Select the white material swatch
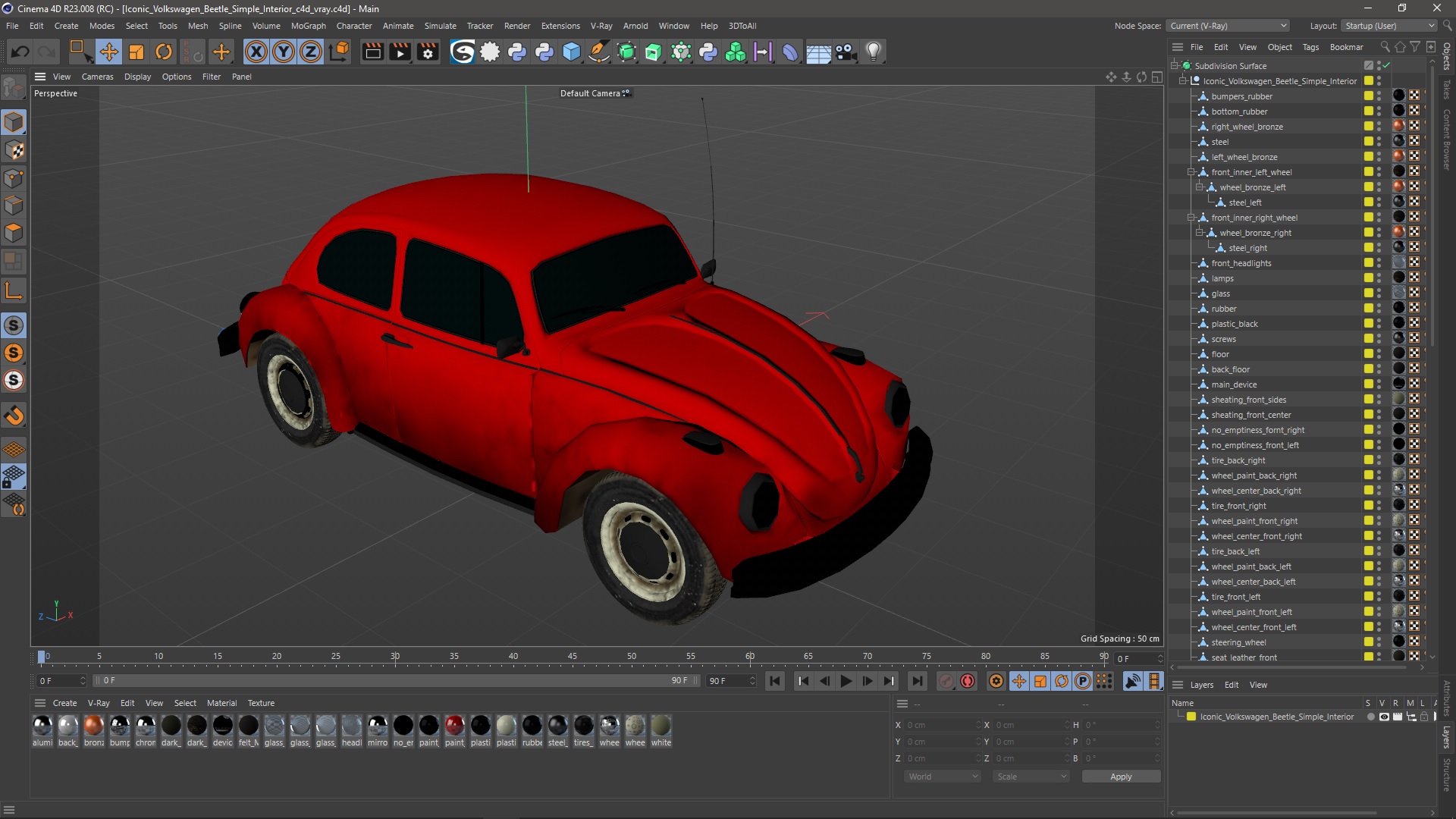The height and width of the screenshot is (819, 1456). click(661, 726)
